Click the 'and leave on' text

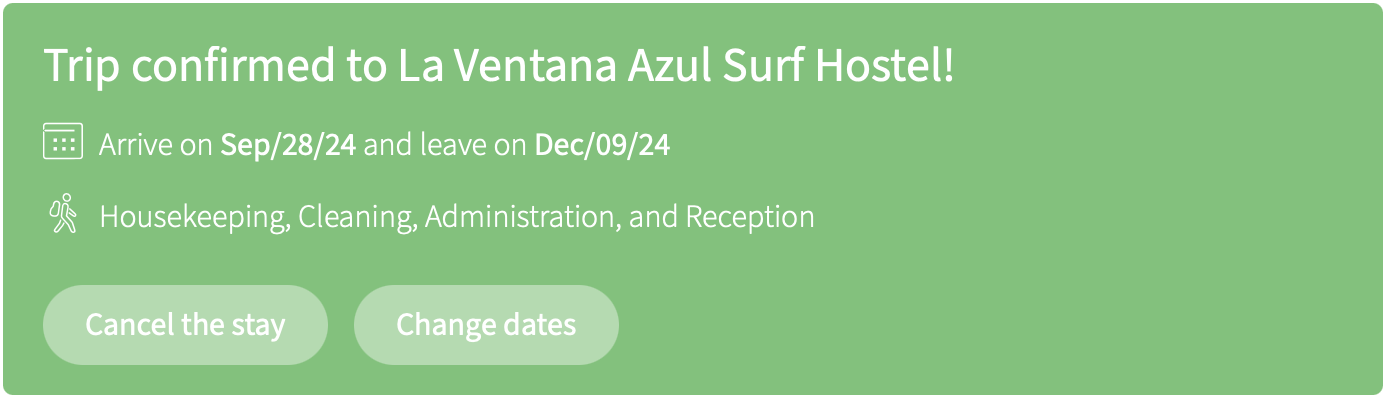point(445,146)
